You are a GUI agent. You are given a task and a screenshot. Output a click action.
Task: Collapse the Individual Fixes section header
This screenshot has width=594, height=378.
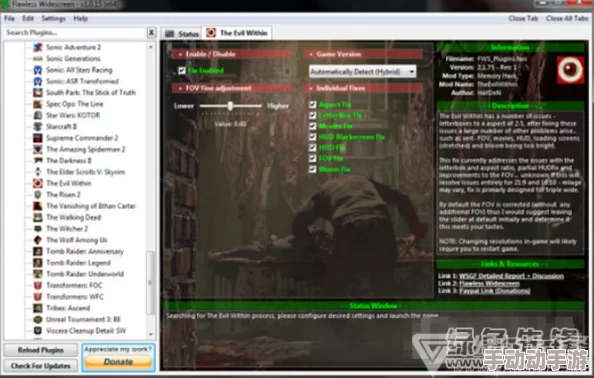363,88
